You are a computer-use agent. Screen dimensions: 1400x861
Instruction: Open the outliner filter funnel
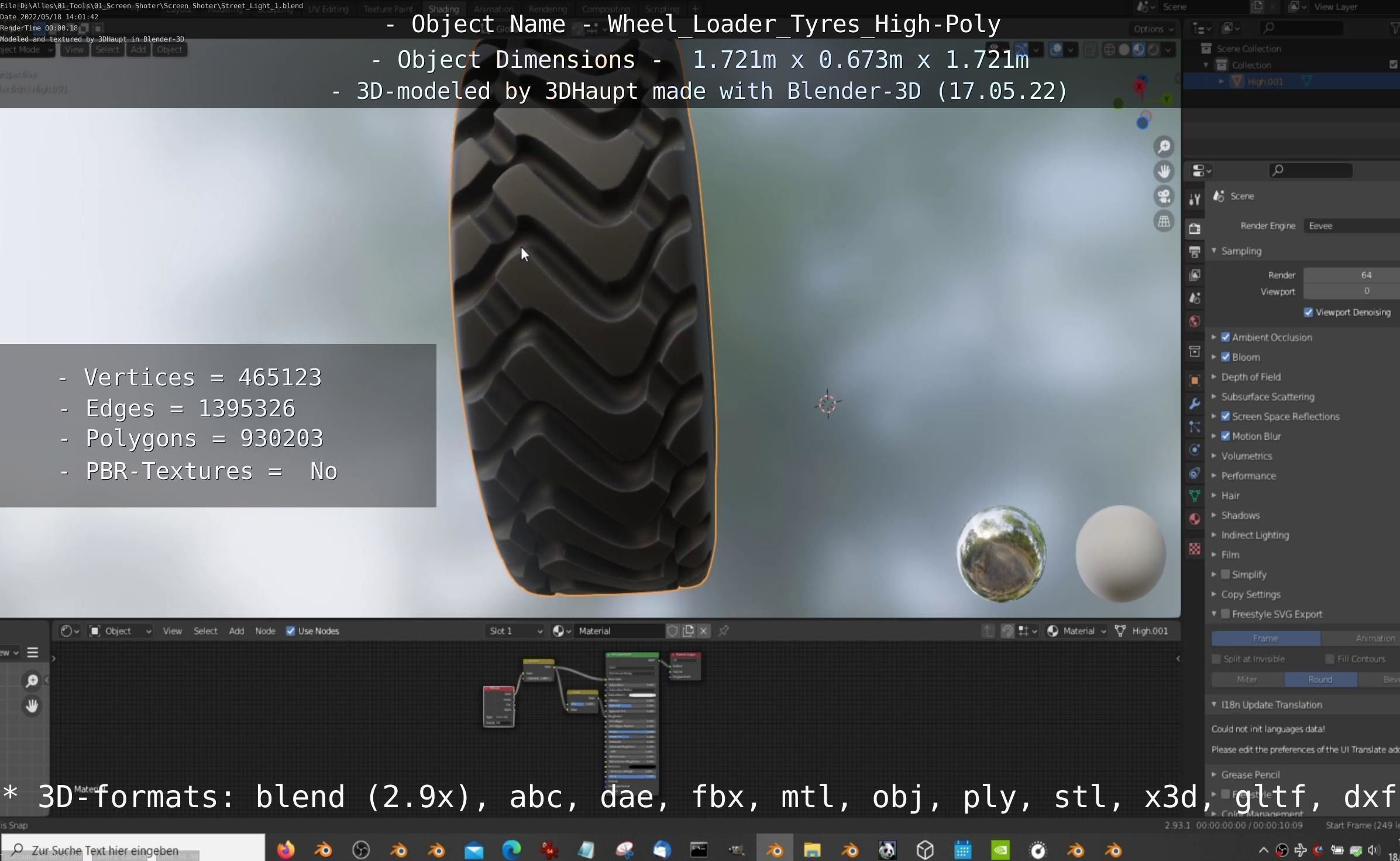1395,28
